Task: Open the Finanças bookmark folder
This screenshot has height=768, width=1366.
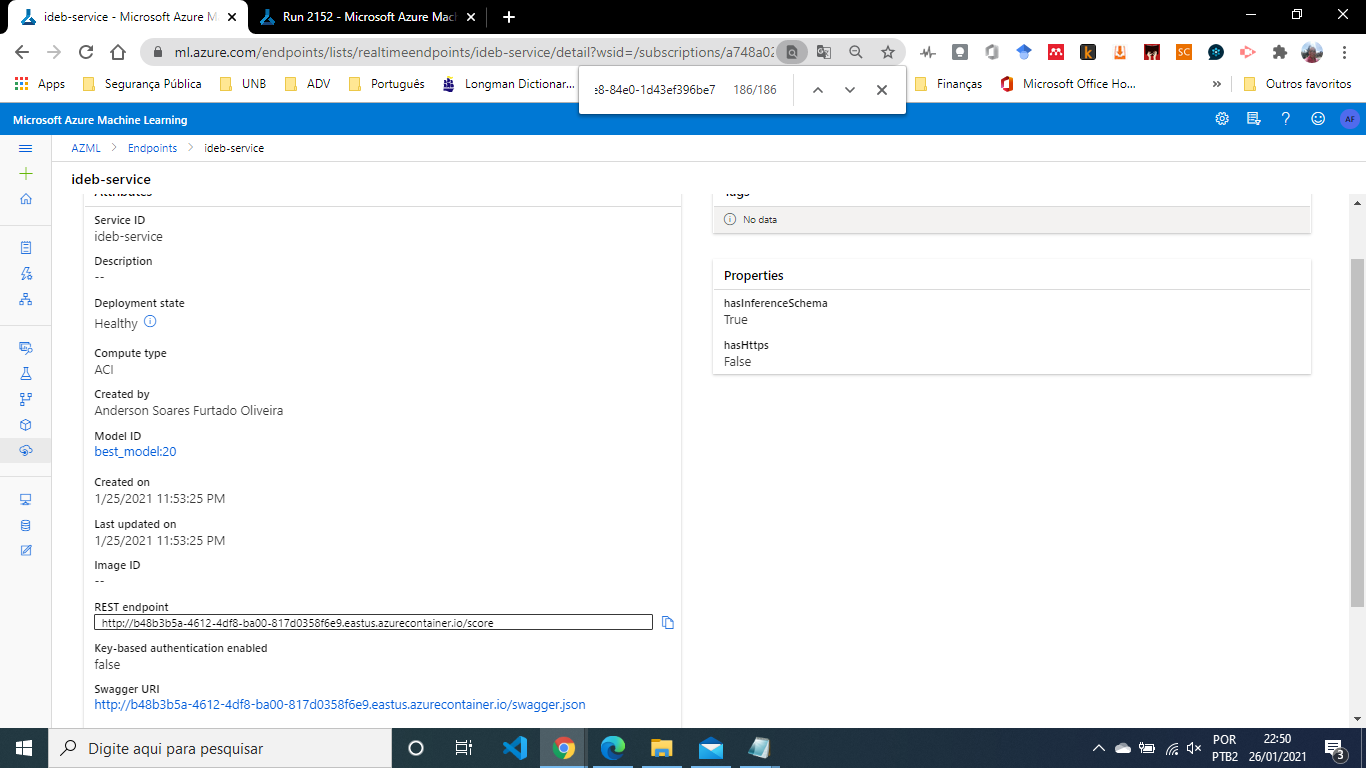Action: (948, 84)
